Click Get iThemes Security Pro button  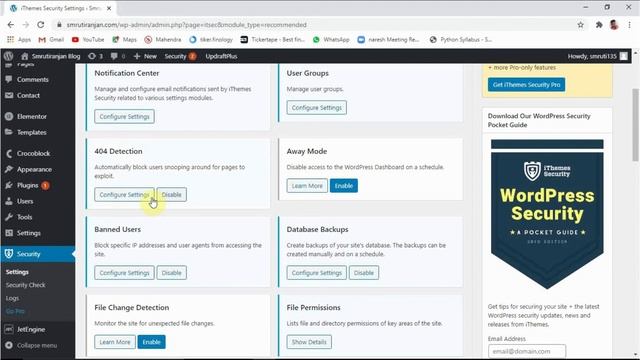click(526, 84)
